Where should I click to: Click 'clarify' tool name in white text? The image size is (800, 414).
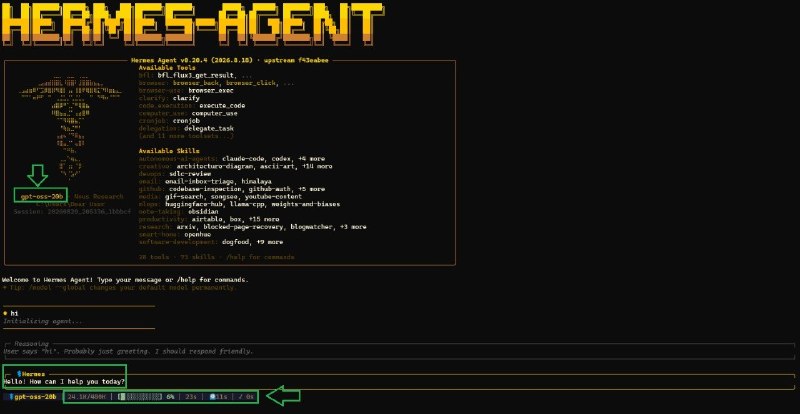pos(186,98)
